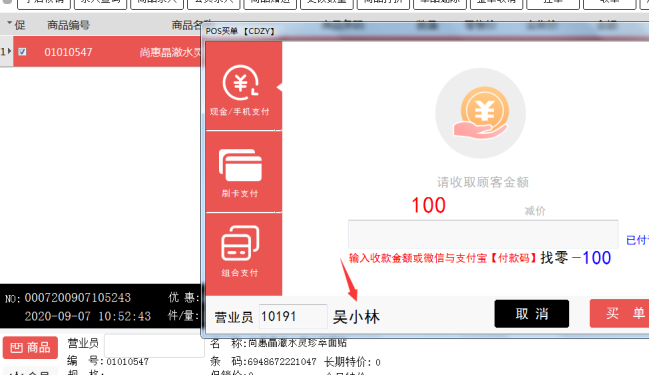Untick the checkbox in row 01010547
This screenshot has height=375, width=650.
22,52
